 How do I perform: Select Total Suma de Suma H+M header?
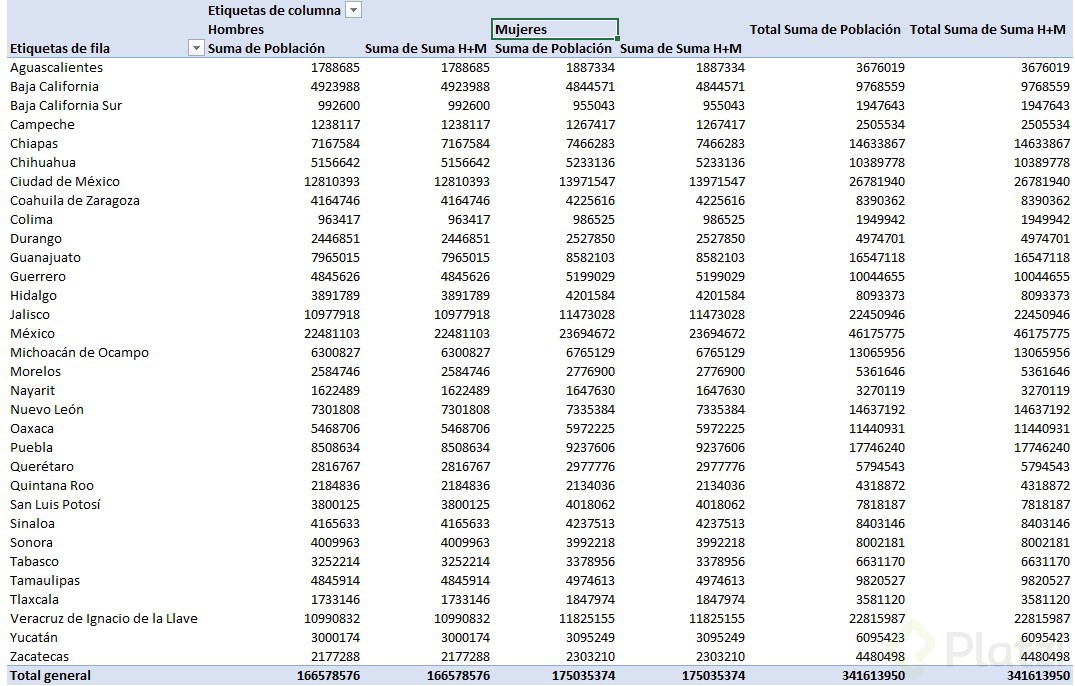tap(987, 29)
